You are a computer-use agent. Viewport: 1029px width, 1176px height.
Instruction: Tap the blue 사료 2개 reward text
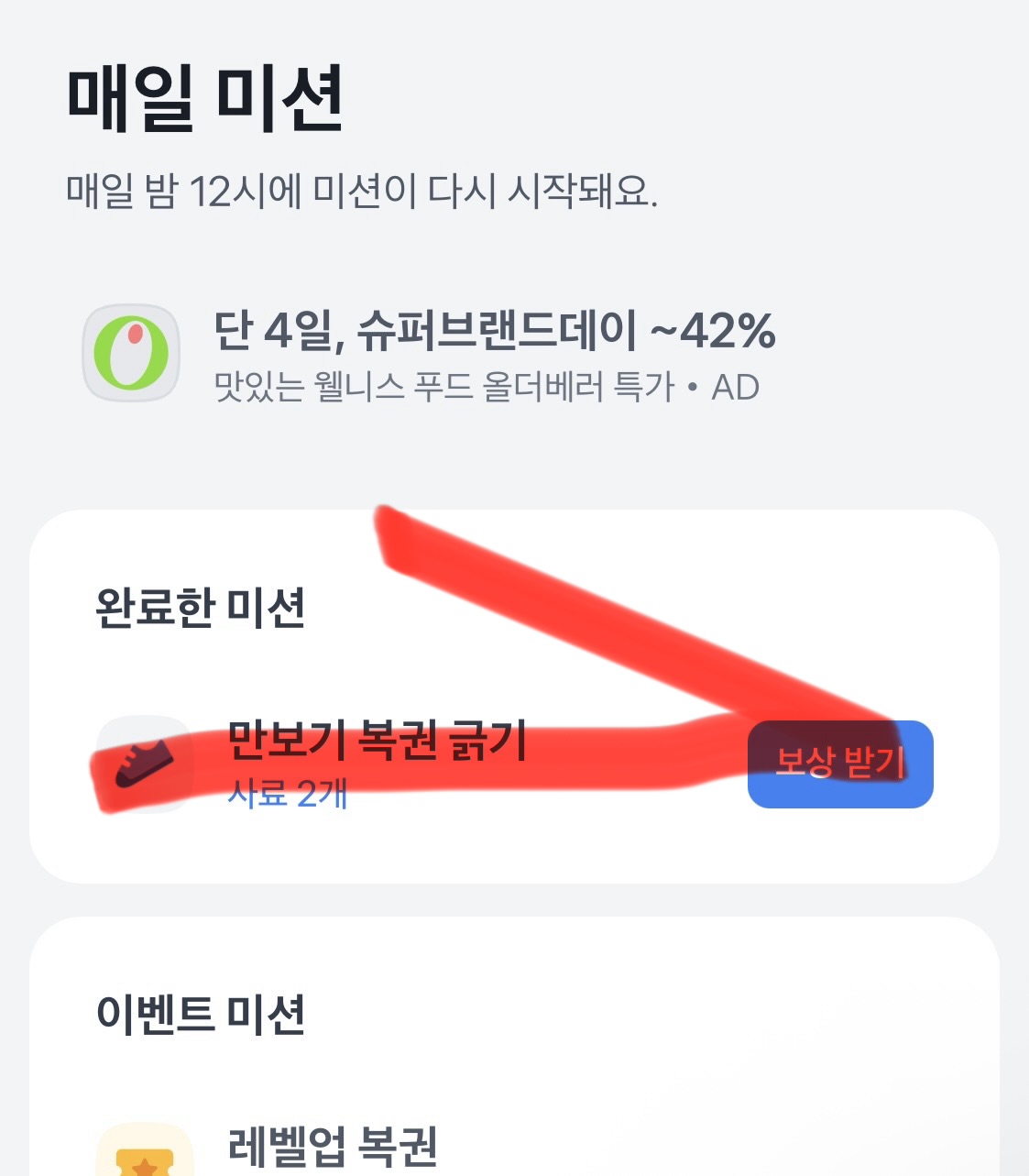pyautogui.click(x=287, y=794)
